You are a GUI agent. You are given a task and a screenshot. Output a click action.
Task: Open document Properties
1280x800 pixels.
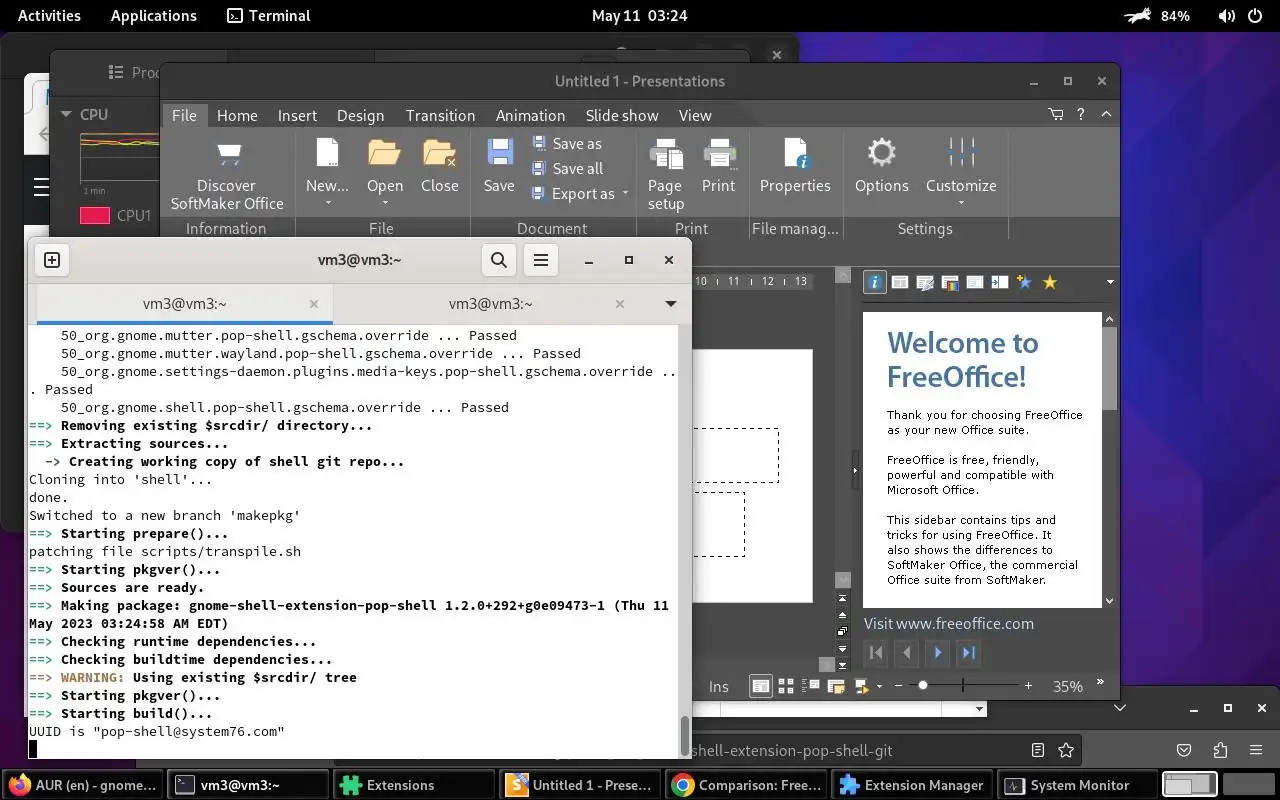[795, 165]
